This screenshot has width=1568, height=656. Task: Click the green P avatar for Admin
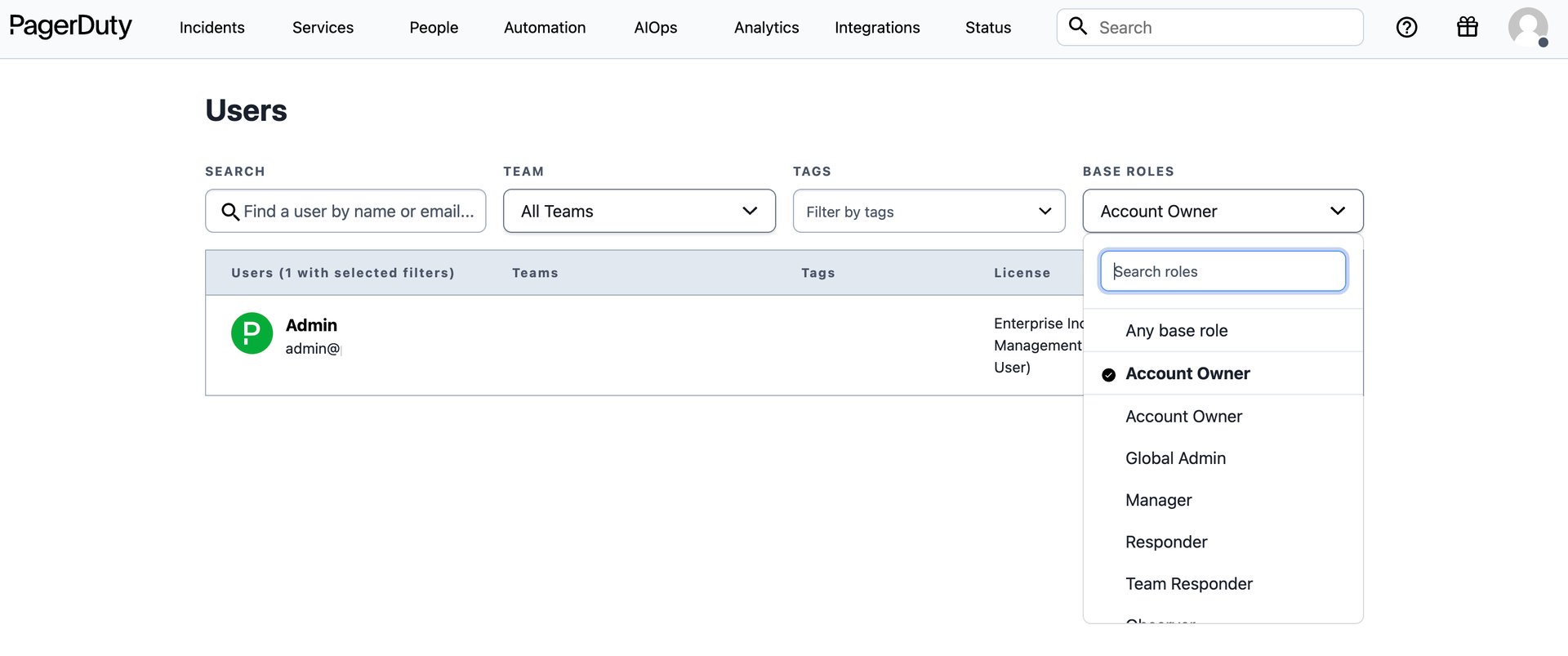(252, 333)
